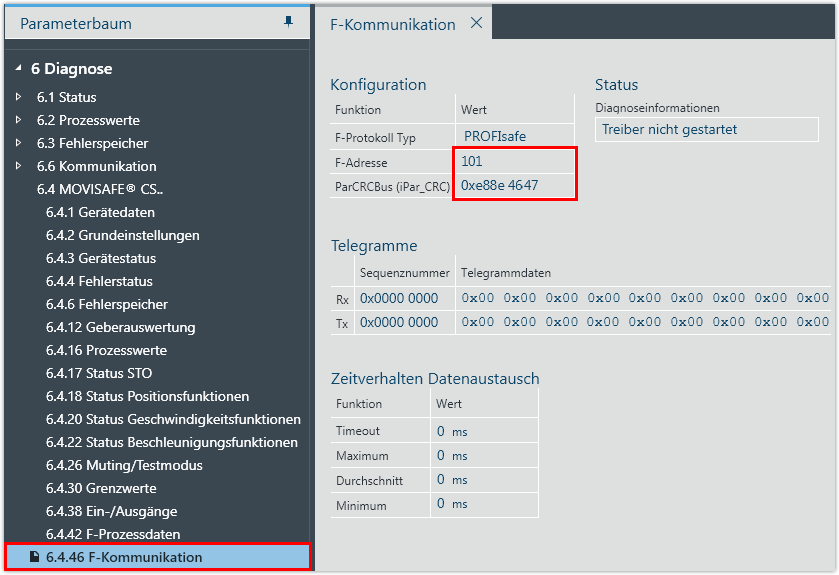
Task: Open 6.4.1 Gerätedaten in the tree
Action: [100, 212]
